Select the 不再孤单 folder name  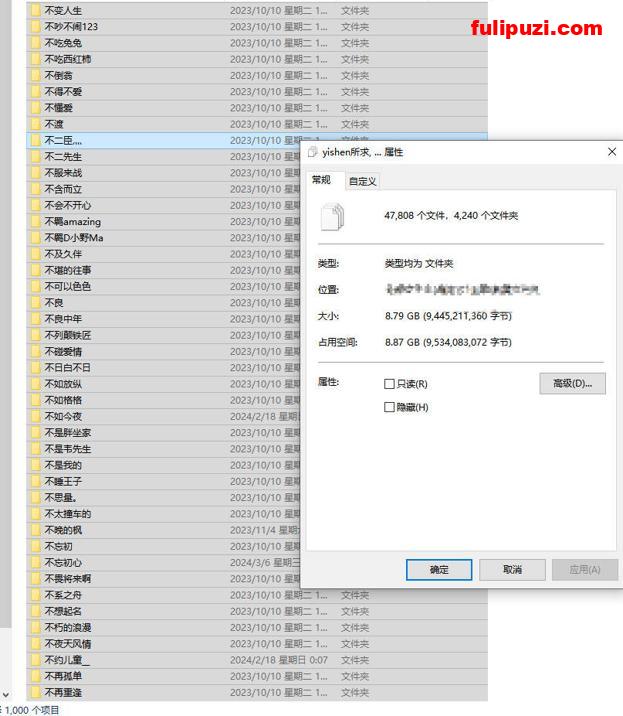coord(63,676)
